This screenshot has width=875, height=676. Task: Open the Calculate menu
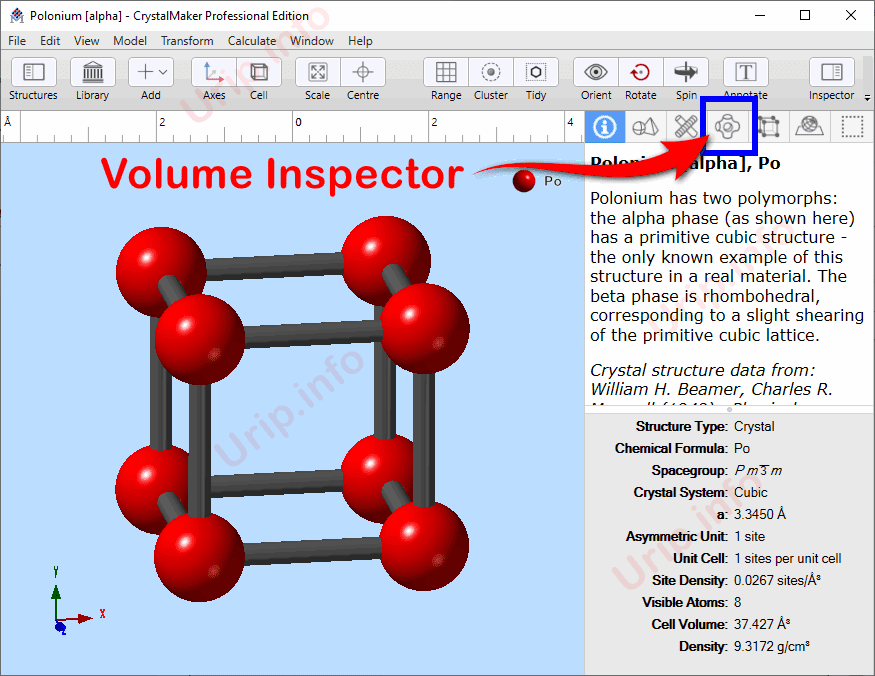[x=252, y=41]
